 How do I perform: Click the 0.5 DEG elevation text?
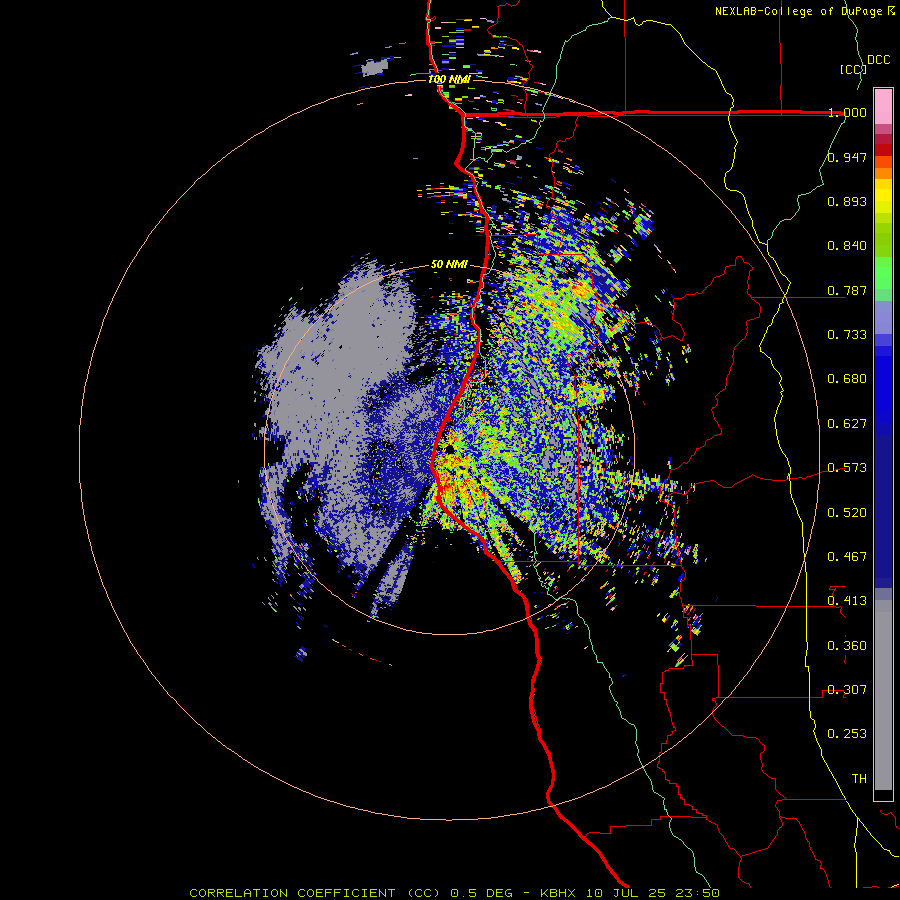pos(484,893)
